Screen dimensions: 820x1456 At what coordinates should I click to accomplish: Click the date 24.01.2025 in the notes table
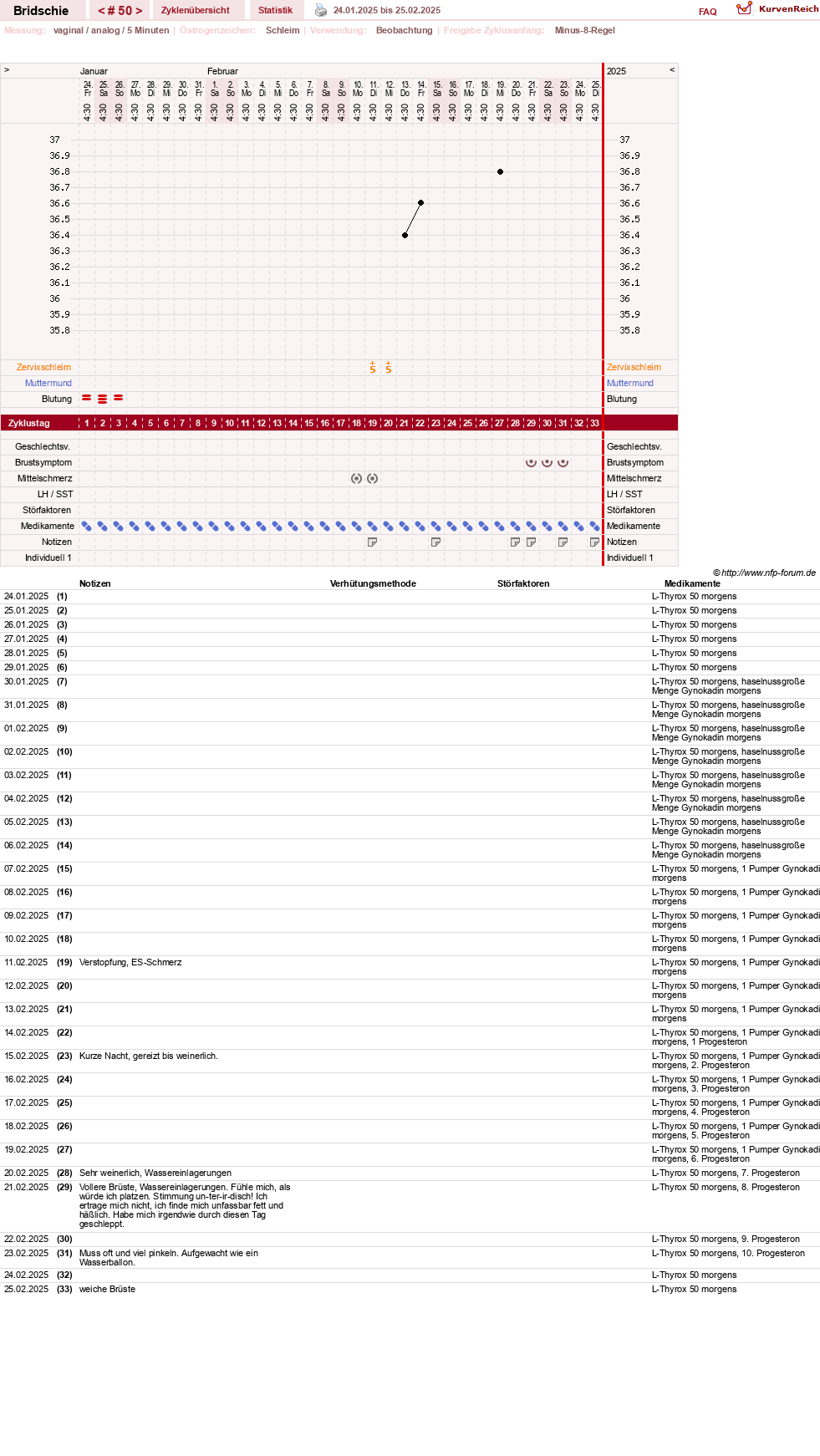[27, 596]
